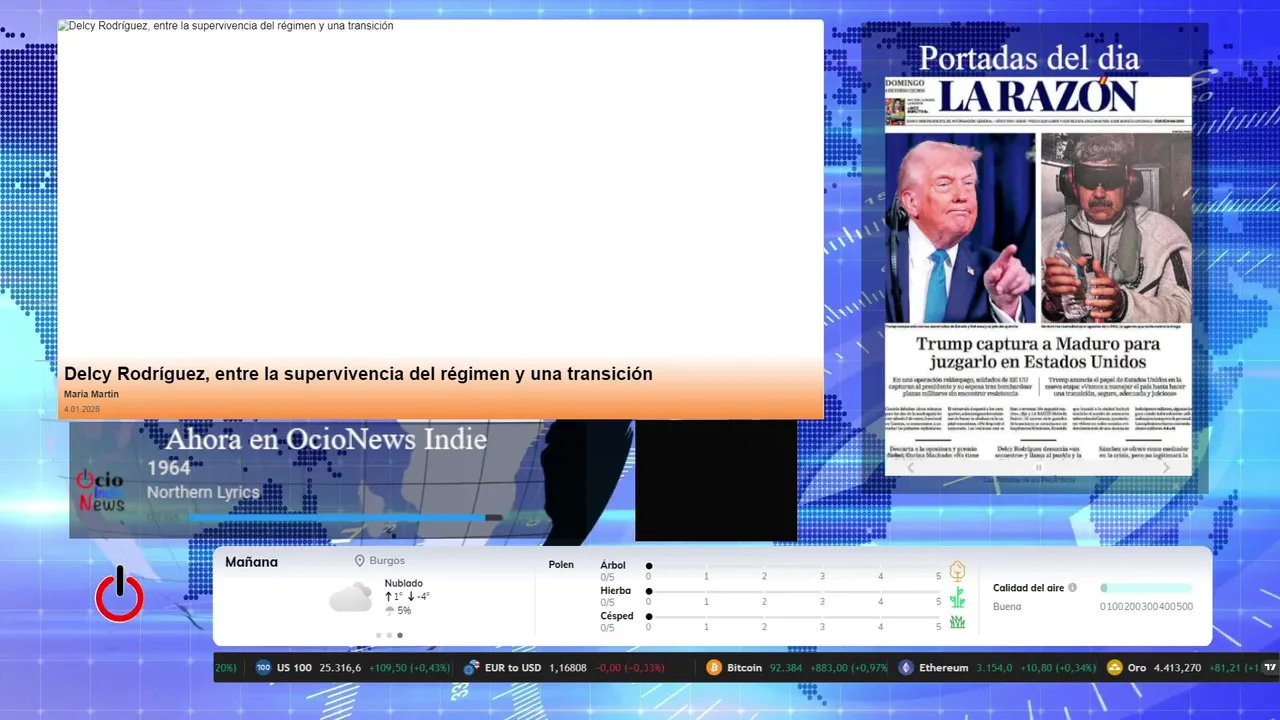Click the Árbol tree pollen icon
This screenshot has height=720, width=1280.
(957, 571)
